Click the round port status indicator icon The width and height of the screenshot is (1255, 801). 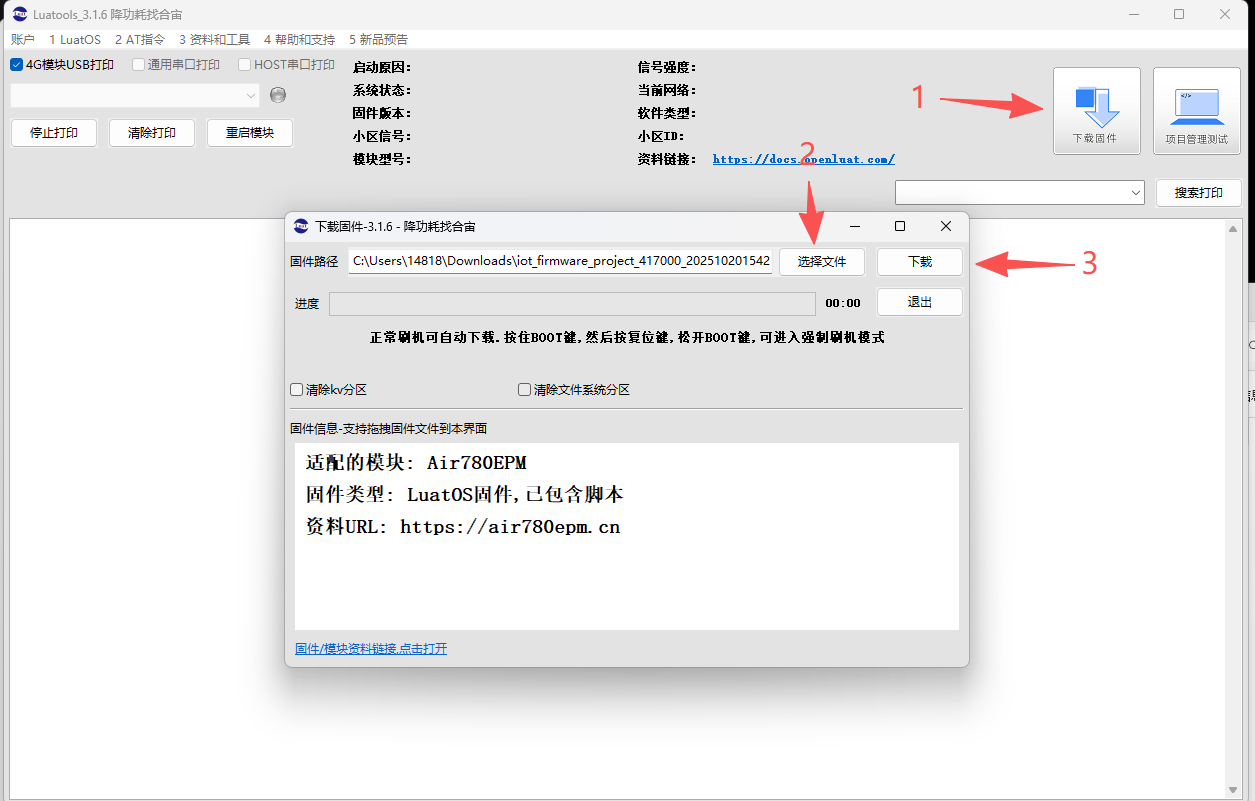tap(278, 95)
